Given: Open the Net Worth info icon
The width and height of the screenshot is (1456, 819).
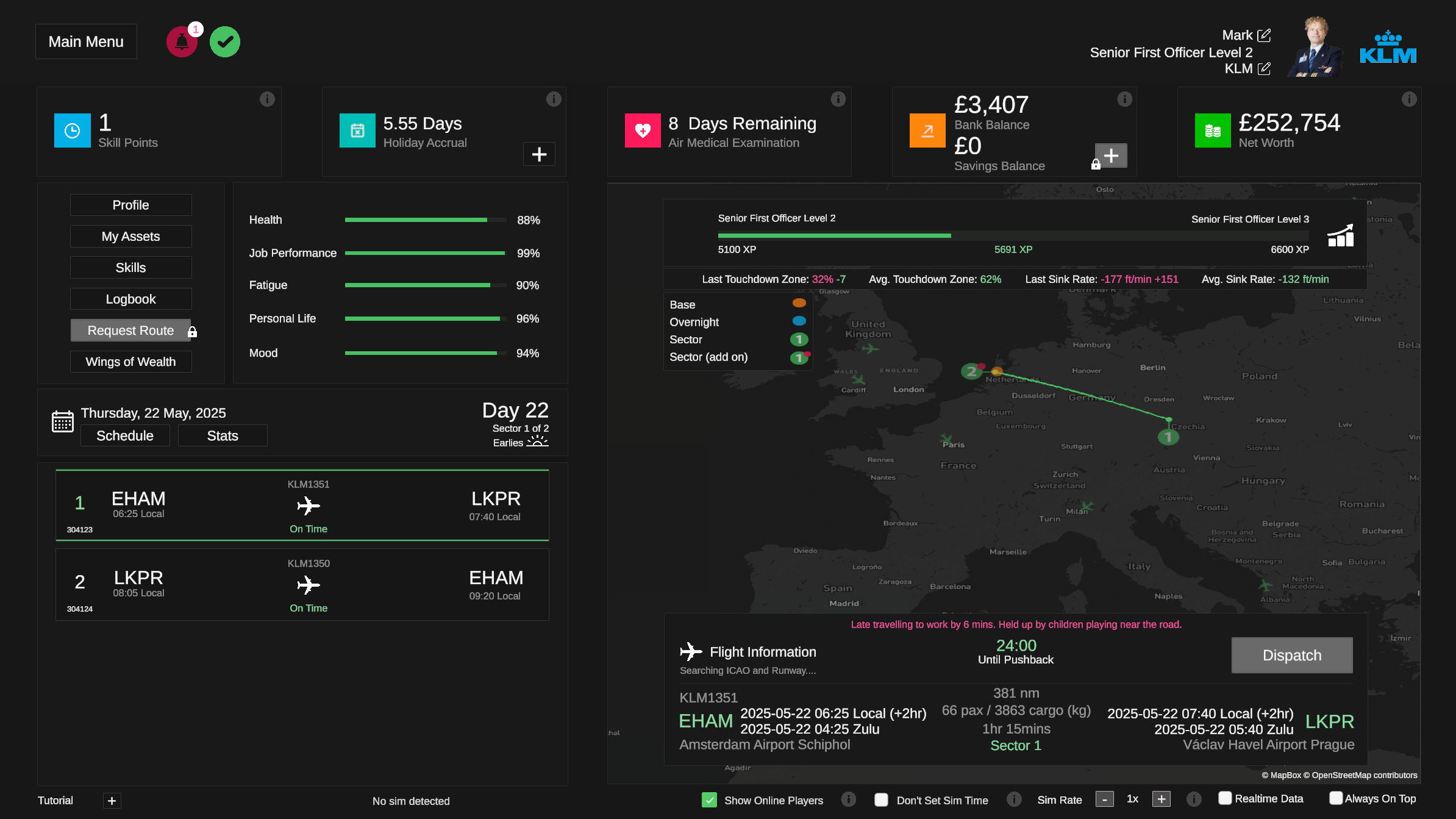Looking at the screenshot, I should pos(1408,99).
